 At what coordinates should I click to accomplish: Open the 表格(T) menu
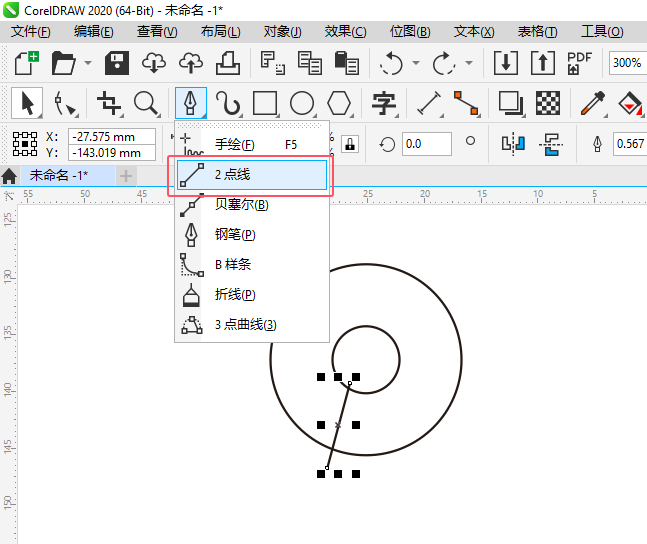[x=537, y=32]
